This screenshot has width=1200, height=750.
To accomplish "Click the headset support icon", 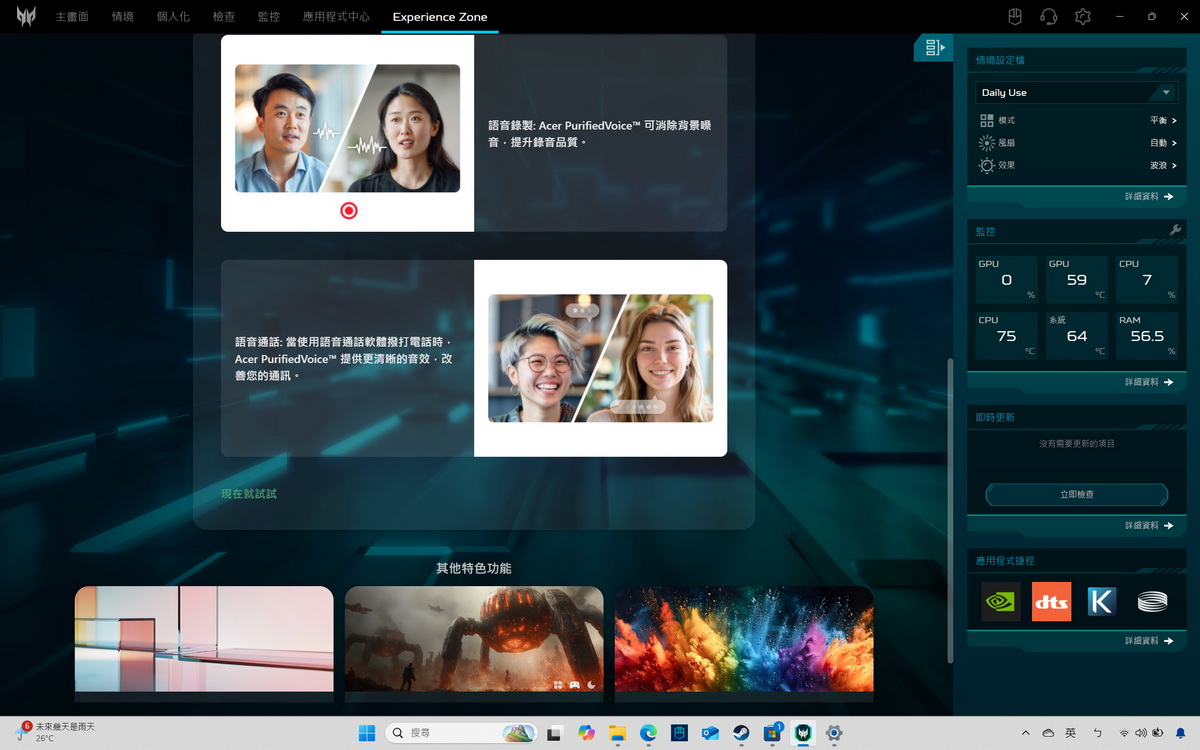I will click(x=1048, y=17).
